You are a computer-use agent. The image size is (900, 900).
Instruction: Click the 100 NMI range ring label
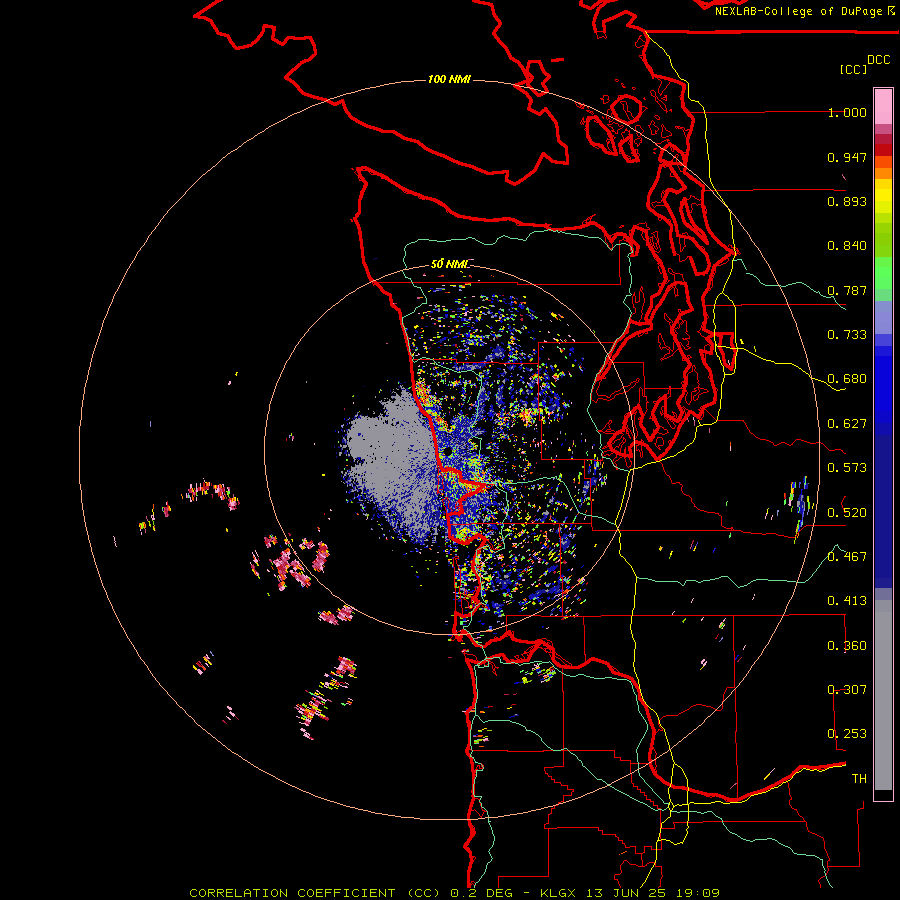449,79
